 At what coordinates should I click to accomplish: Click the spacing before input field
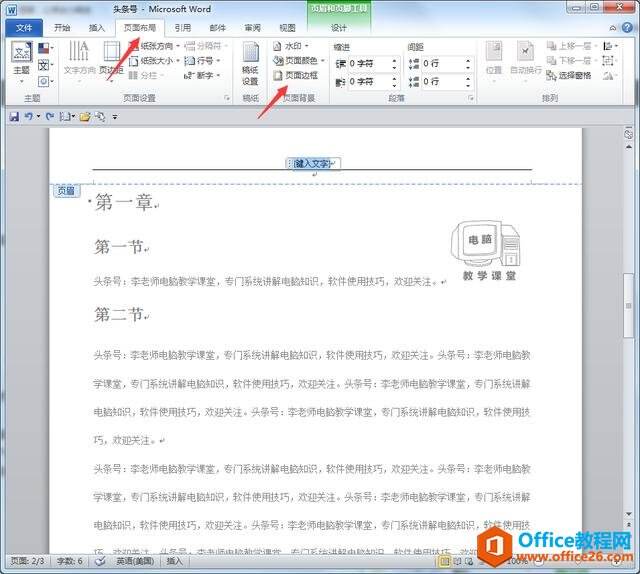click(x=443, y=64)
